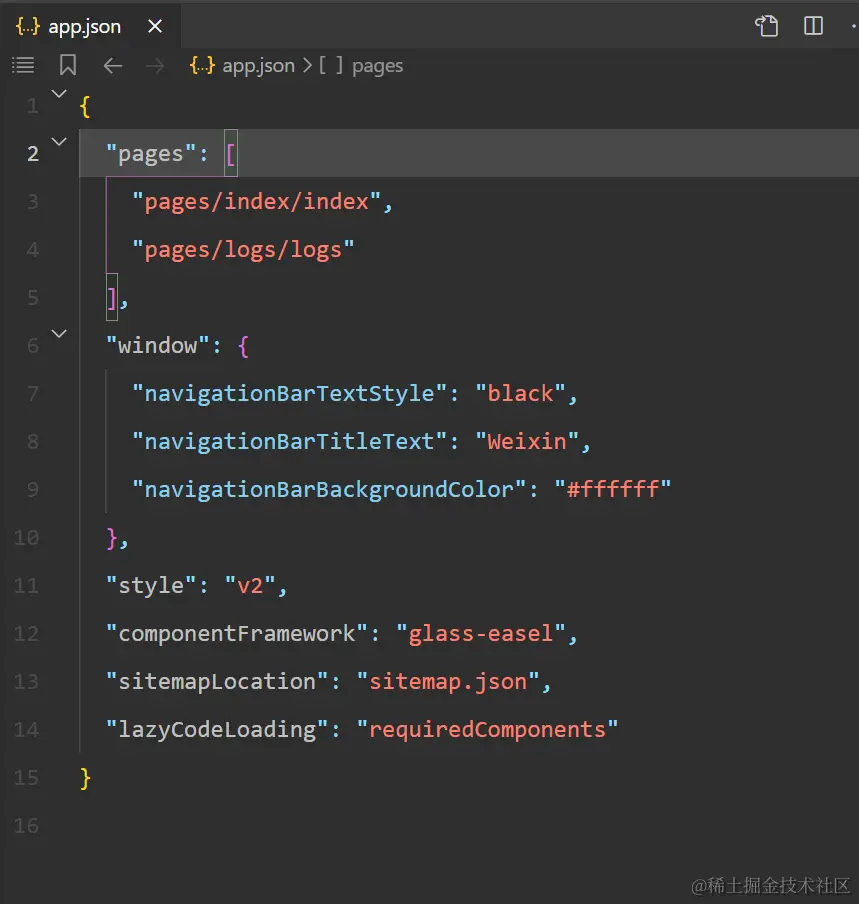This screenshot has width=859, height=904.
Task: Click line number 2 in the gutter
Action: tap(33, 153)
